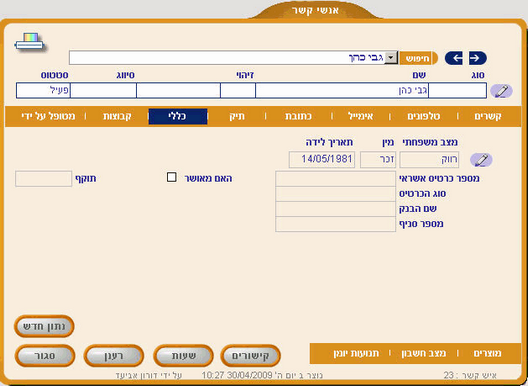Click pencil edit icon beside contact header row
The image size is (528, 386).
coord(501,91)
